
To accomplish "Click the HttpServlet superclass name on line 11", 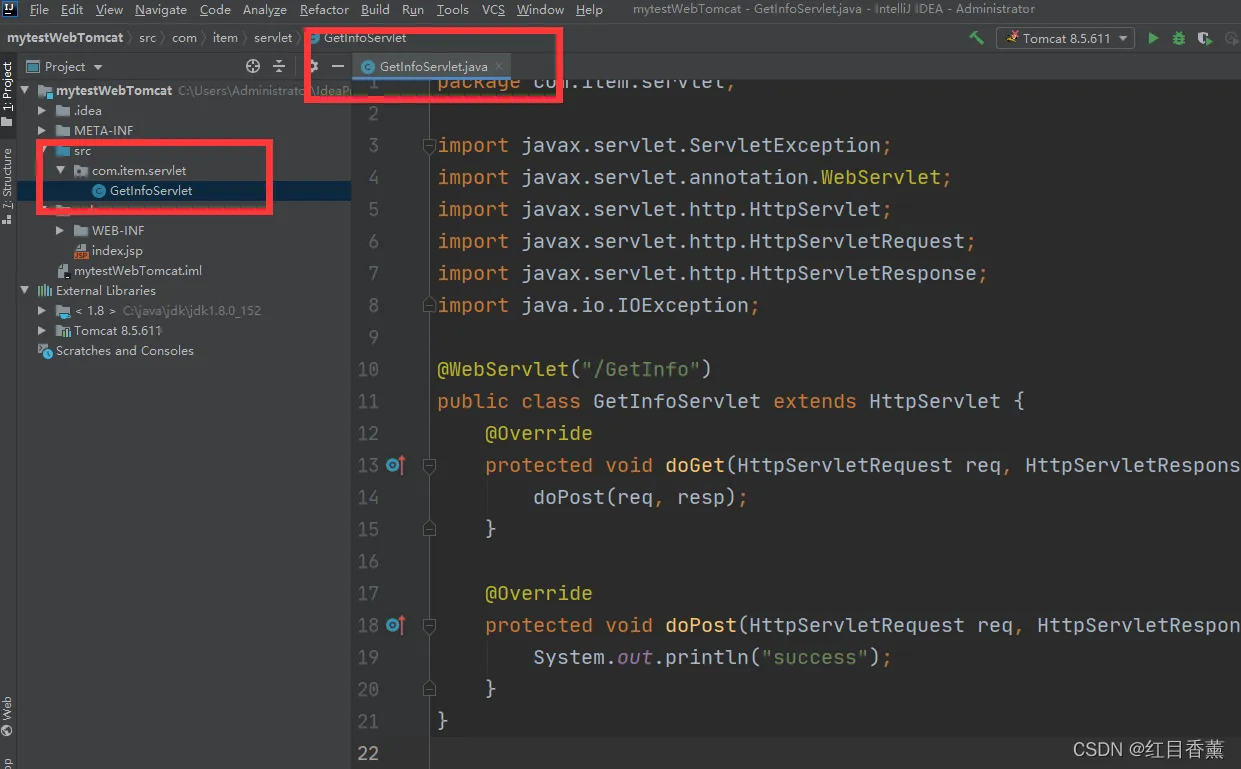I will point(934,401).
